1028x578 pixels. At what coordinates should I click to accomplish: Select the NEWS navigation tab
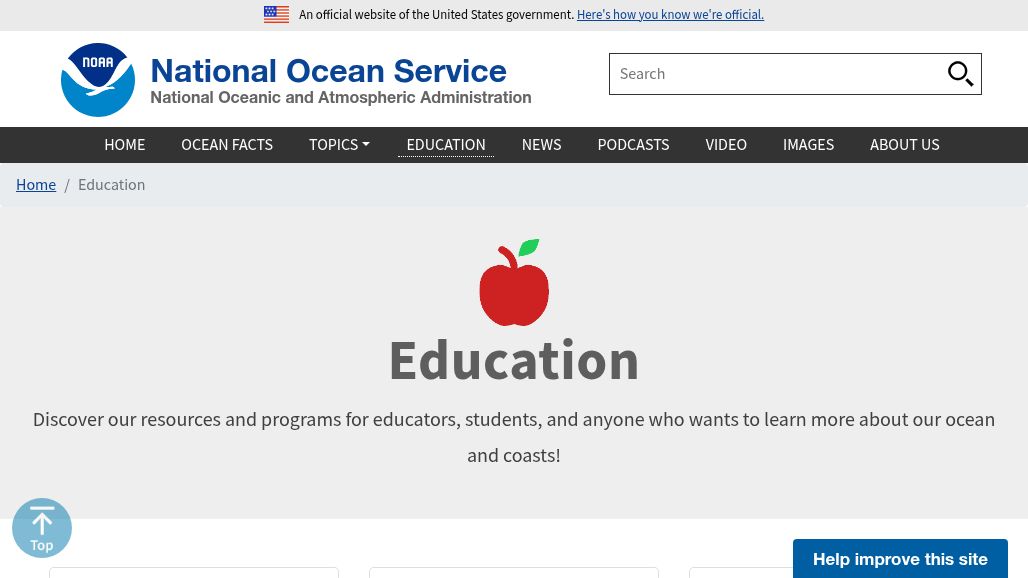coord(541,144)
